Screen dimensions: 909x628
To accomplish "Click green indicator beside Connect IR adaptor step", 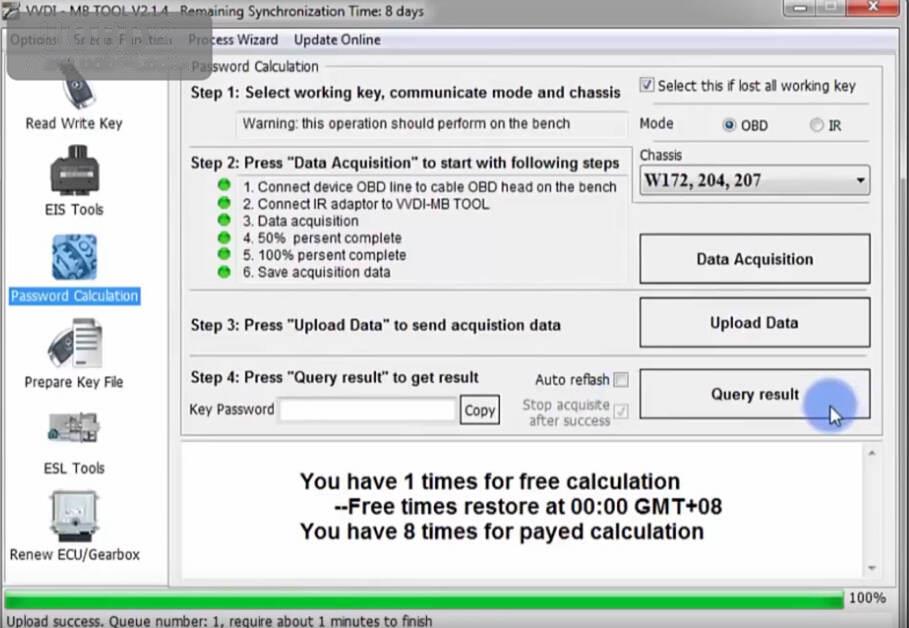I will click(x=224, y=203).
